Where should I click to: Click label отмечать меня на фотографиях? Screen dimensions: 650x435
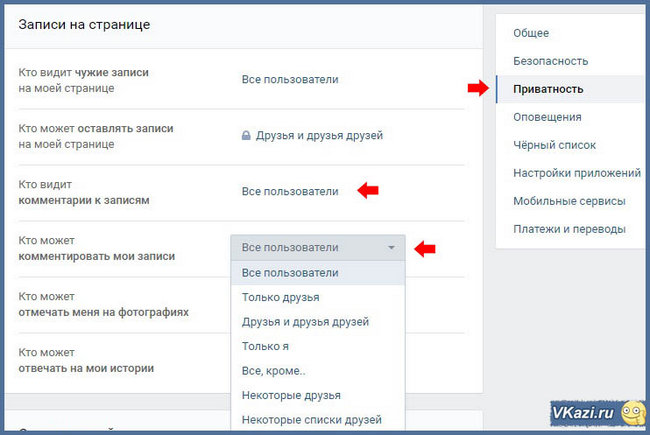103,312
